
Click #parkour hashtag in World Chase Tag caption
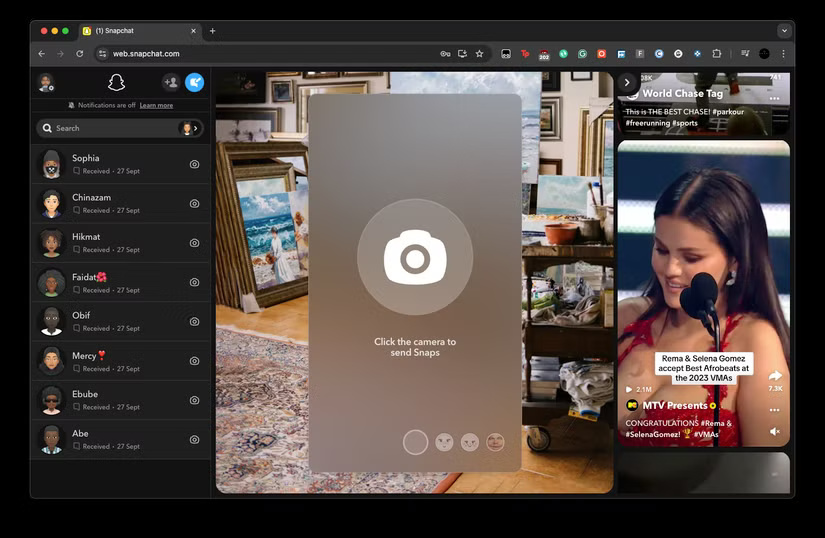728,112
